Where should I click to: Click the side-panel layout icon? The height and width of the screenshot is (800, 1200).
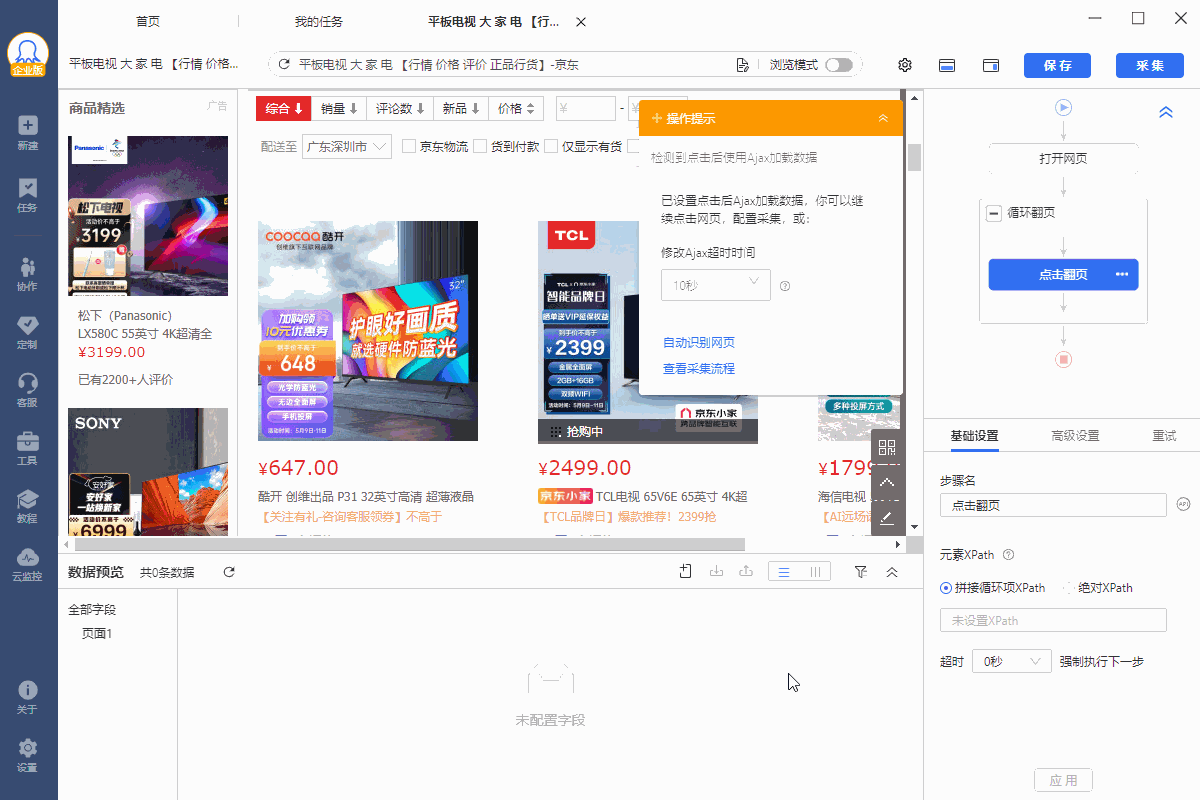(x=991, y=65)
